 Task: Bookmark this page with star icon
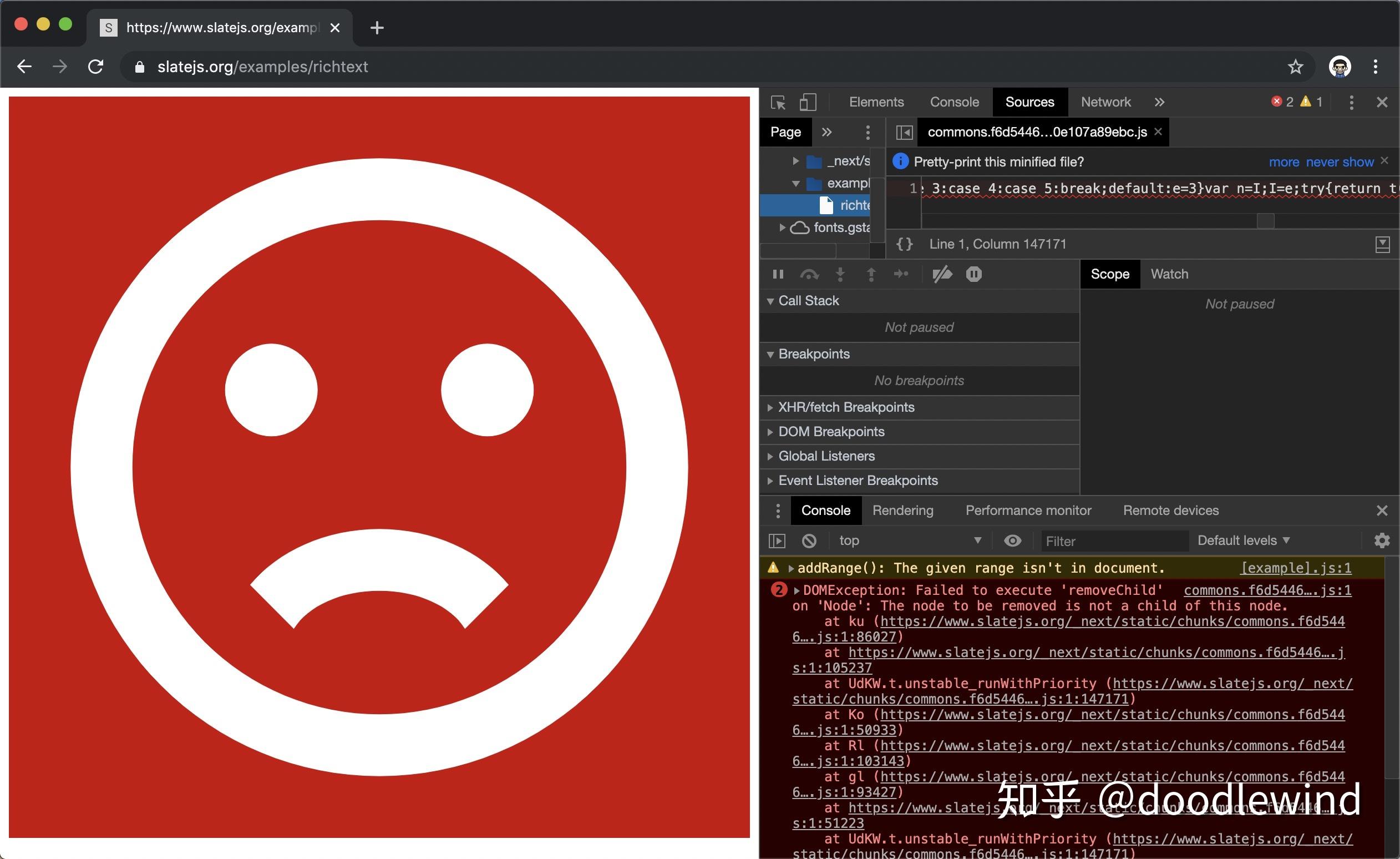pyautogui.click(x=1295, y=67)
